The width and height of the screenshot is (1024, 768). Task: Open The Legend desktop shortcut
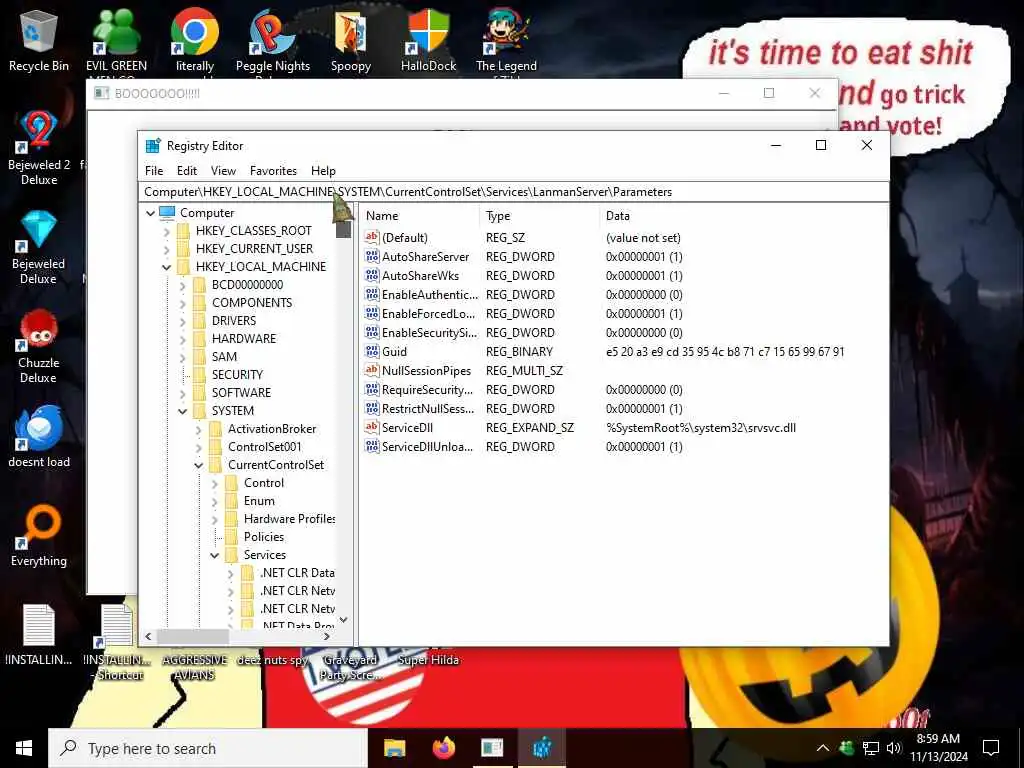tap(506, 39)
